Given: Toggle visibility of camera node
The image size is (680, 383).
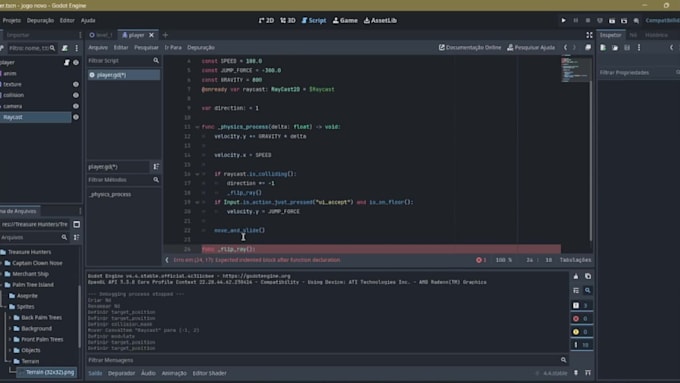Looking at the screenshot, I should click(76, 106).
